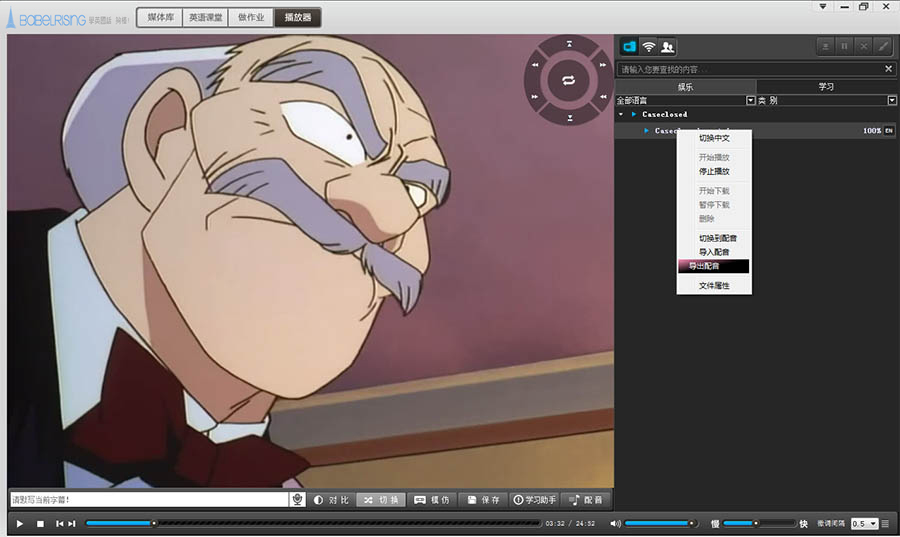
Task: Click the EN language badge on the file row
Action: tap(889, 131)
